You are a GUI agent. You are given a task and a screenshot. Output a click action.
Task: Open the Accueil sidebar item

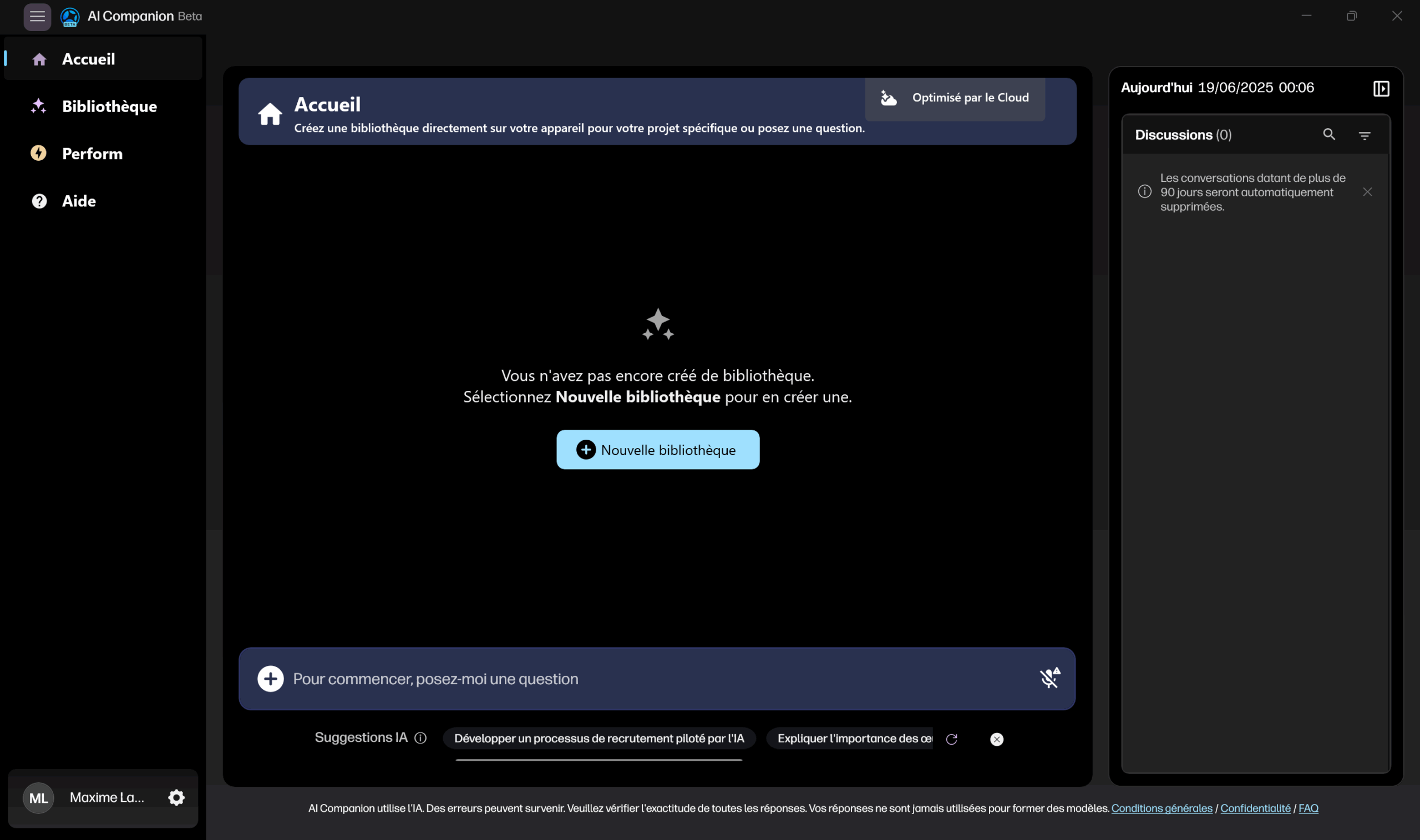88,59
